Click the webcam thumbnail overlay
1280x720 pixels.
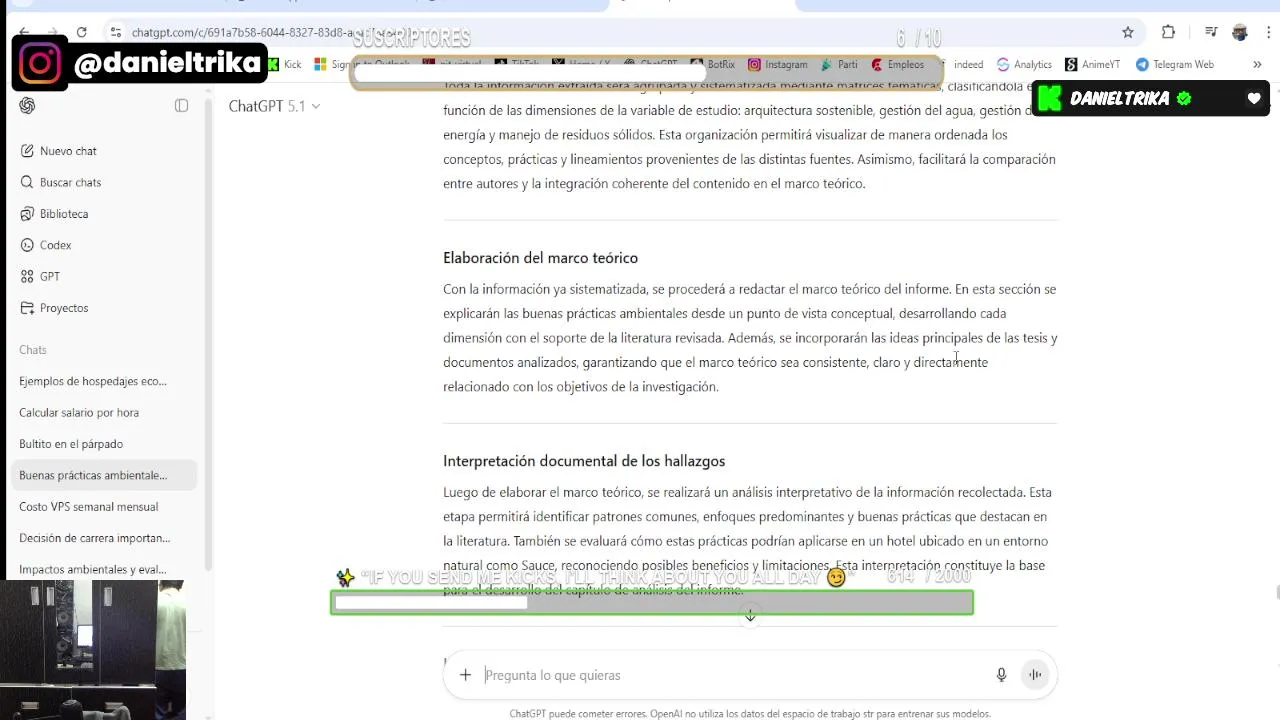pyautogui.click(x=93, y=650)
